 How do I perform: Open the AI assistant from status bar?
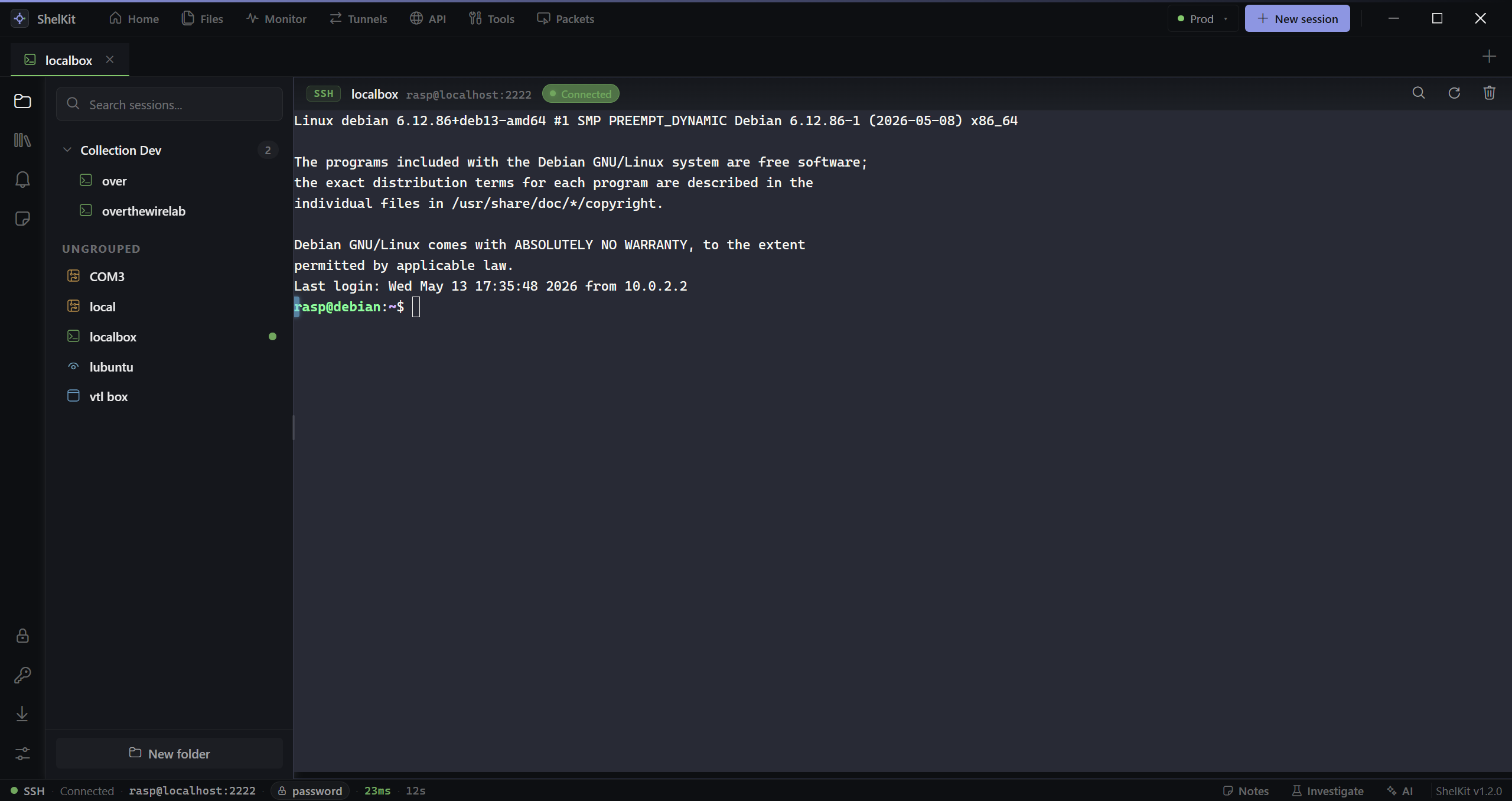coord(1400,790)
